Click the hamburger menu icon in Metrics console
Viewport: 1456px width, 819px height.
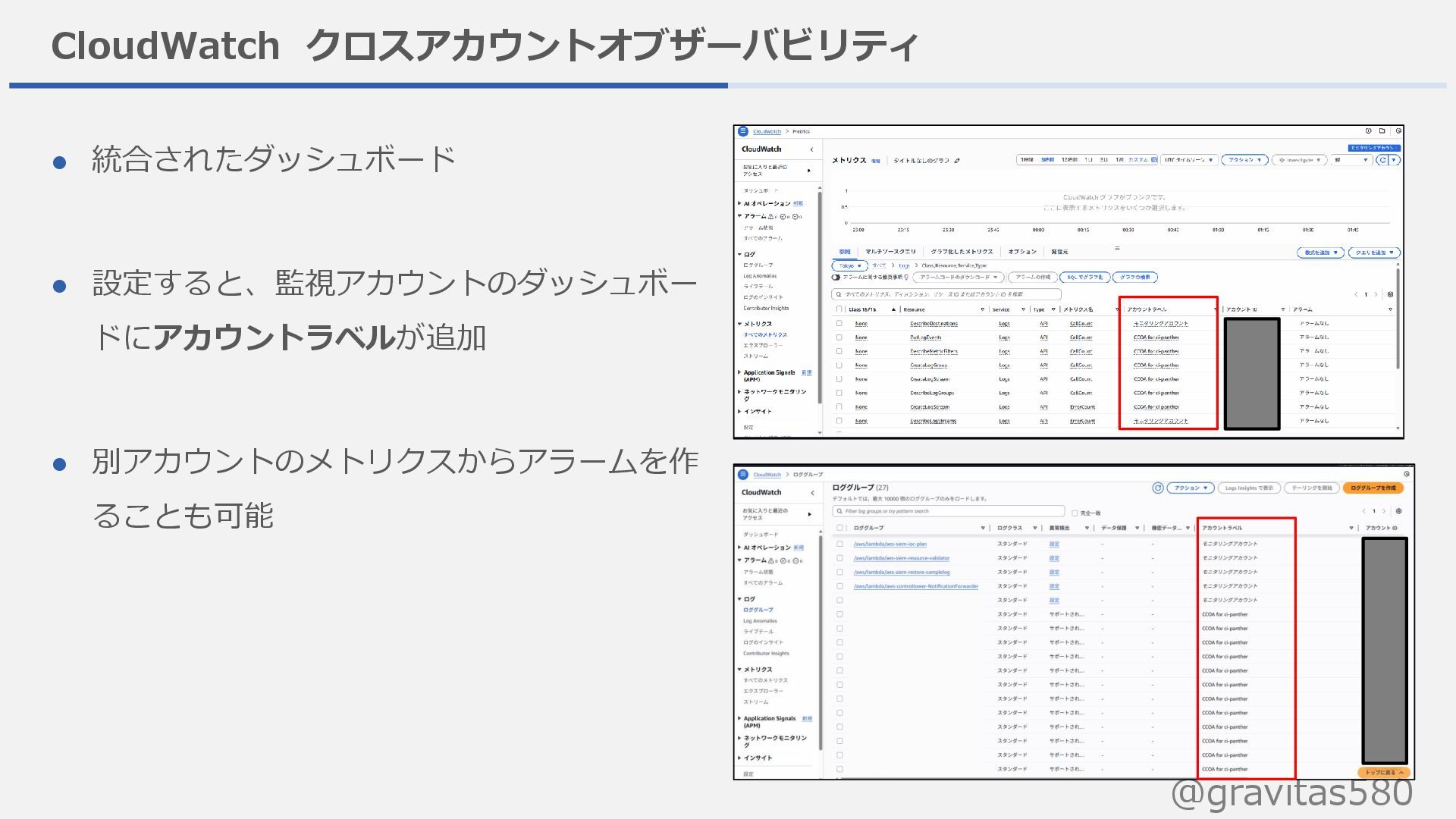tap(743, 131)
